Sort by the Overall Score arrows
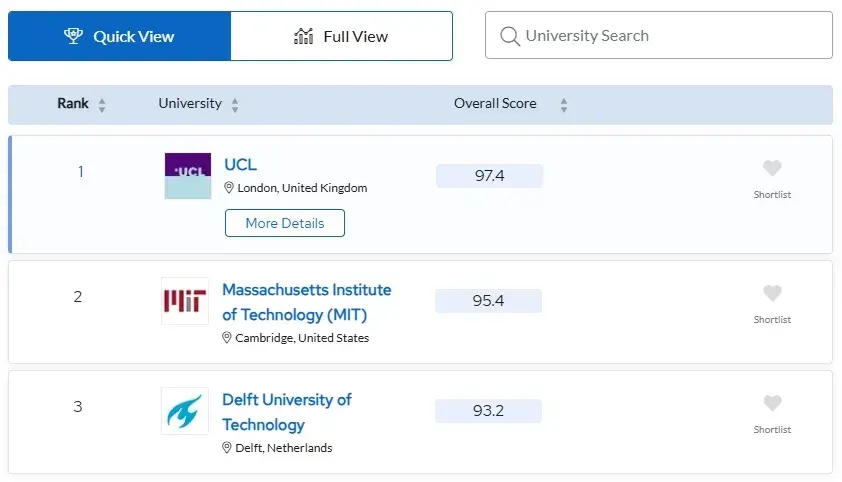 point(564,105)
